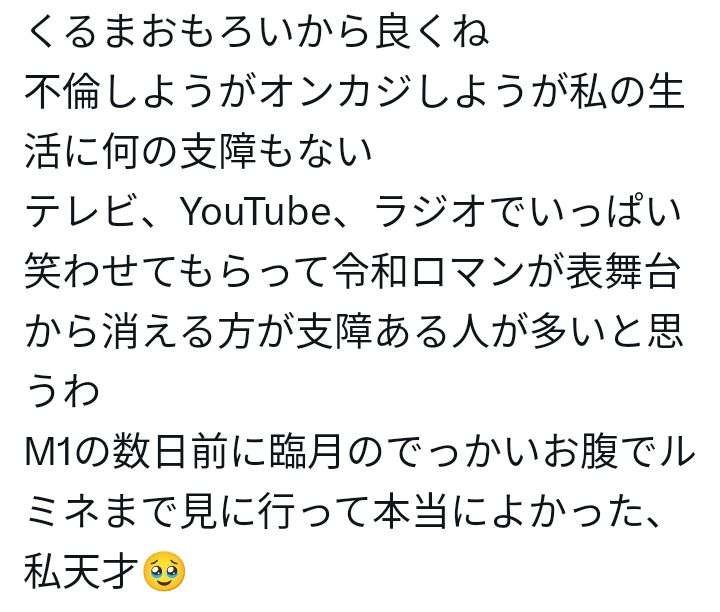Click the word YouTube in the text

tap(256, 212)
